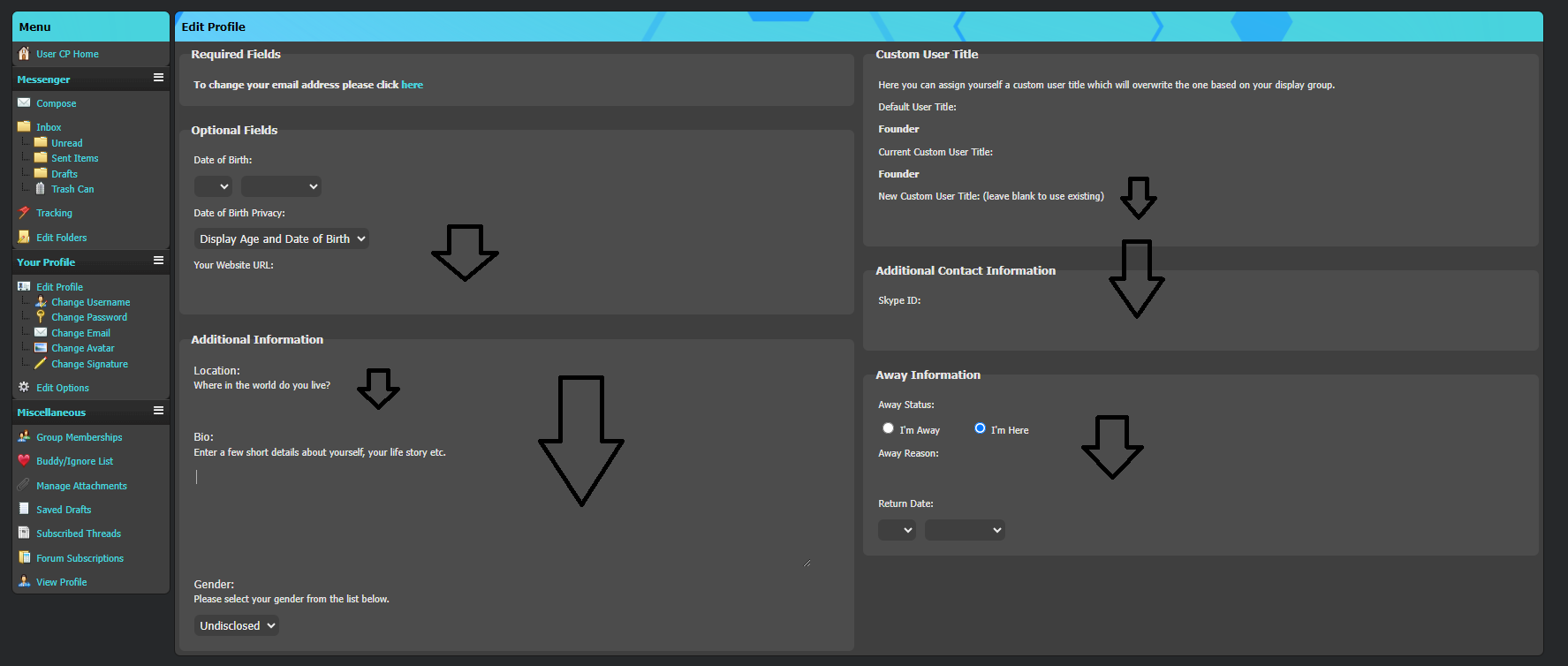Open the Trash Can link

[72, 189]
